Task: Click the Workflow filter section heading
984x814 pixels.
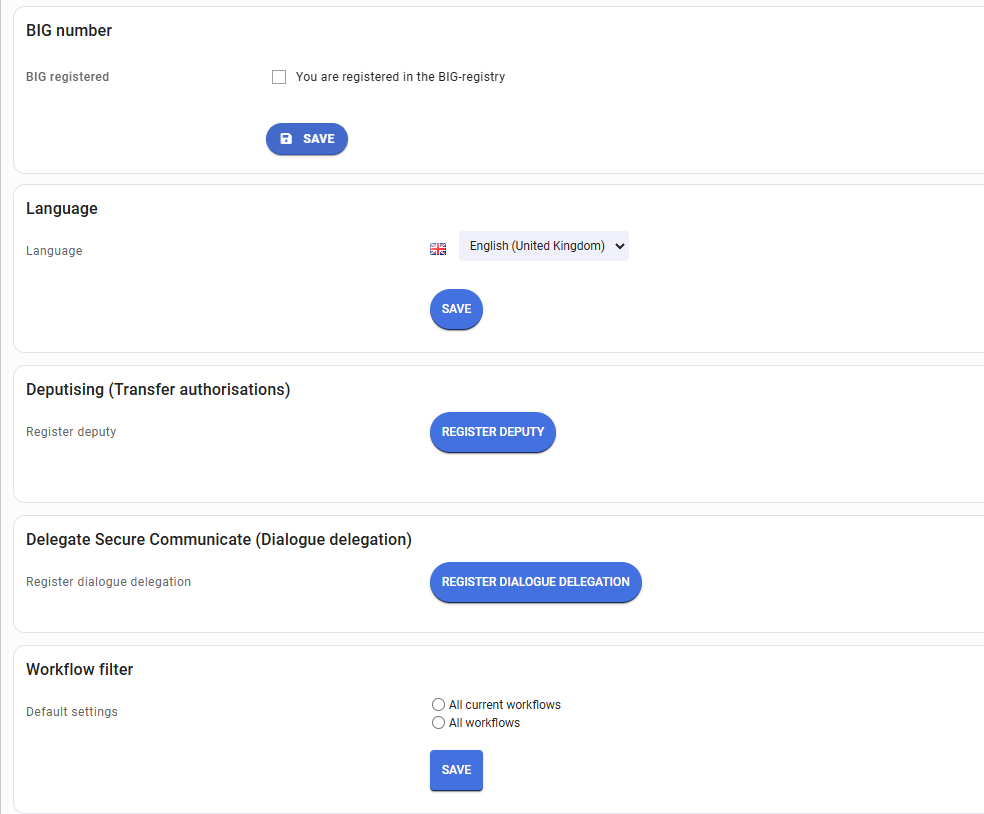Action: click(x=80, y=670)
